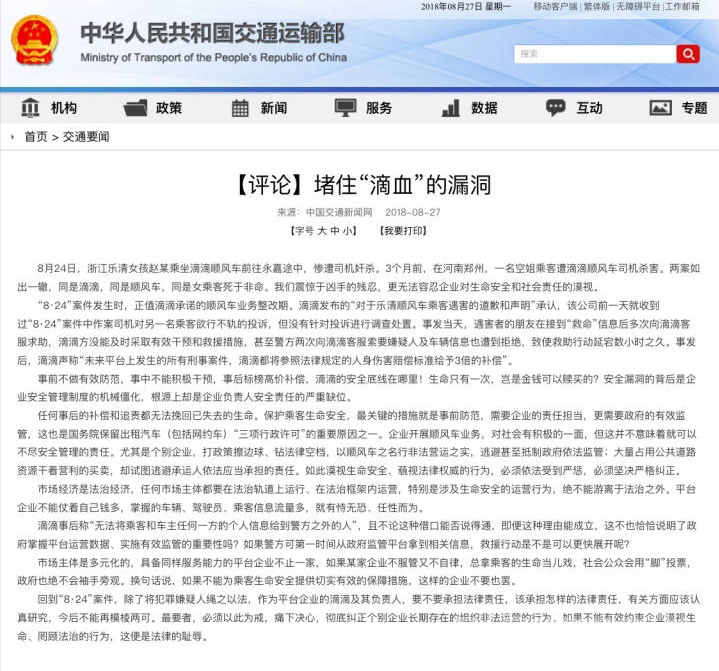This screenshot has width=719, height=671.
Task: Click the paragraph starting 市场主体是多元化的
Action: tap(355, 572)
